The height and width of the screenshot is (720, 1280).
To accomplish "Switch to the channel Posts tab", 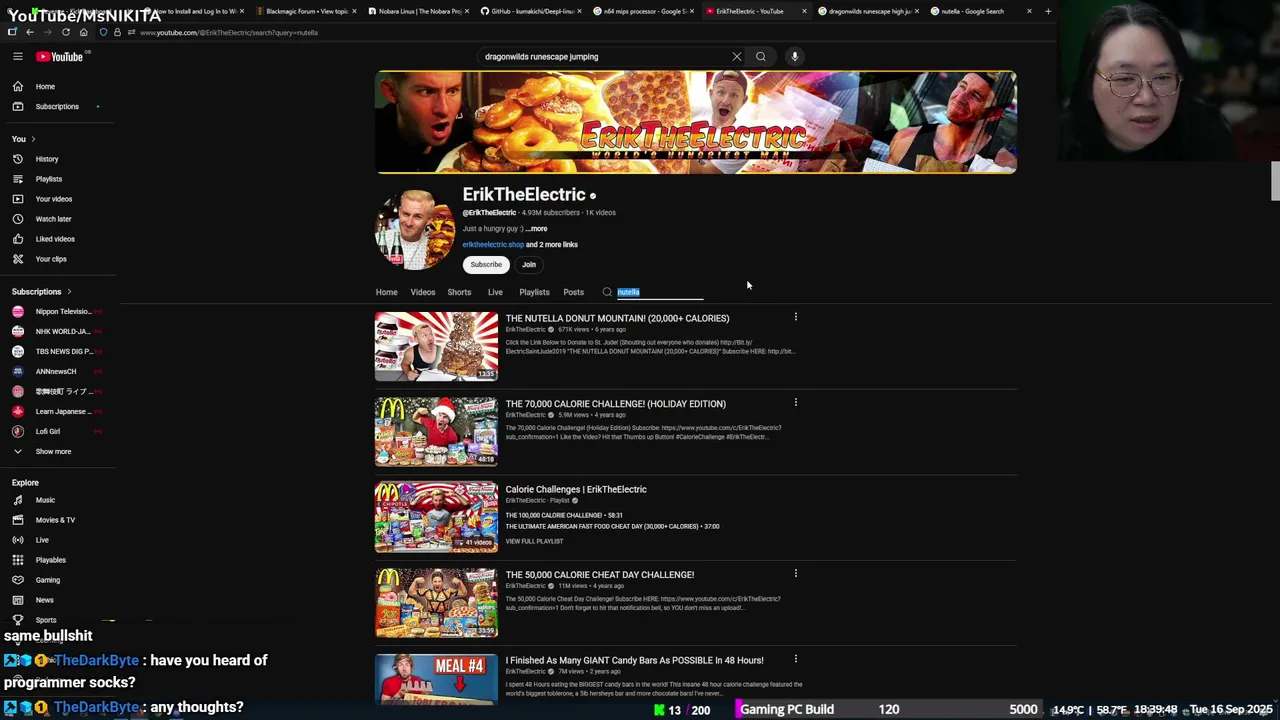I will tap(573, 292).
